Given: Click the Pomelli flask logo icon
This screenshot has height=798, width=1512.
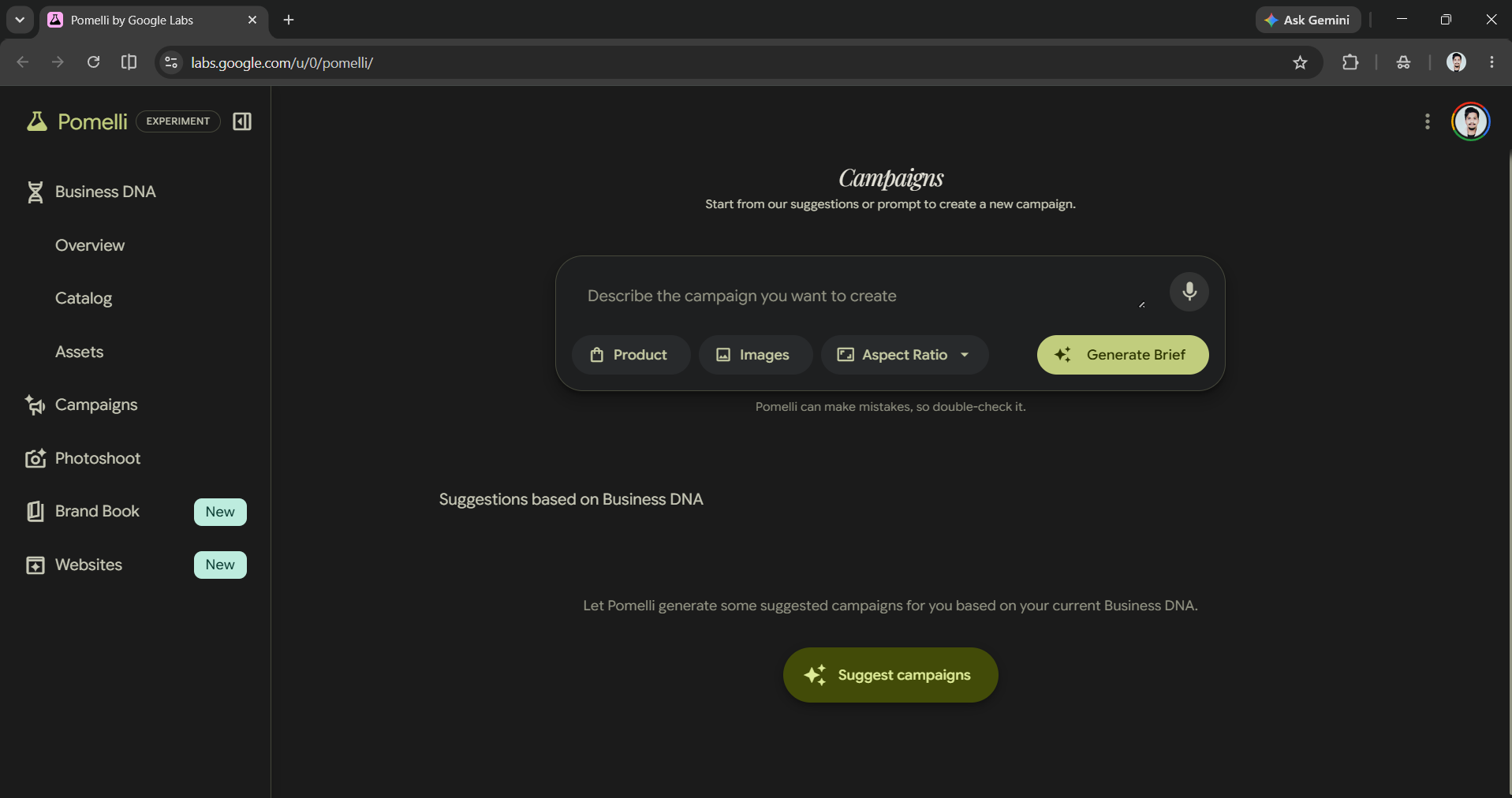Looking at the screenshot, I should 36,121.
